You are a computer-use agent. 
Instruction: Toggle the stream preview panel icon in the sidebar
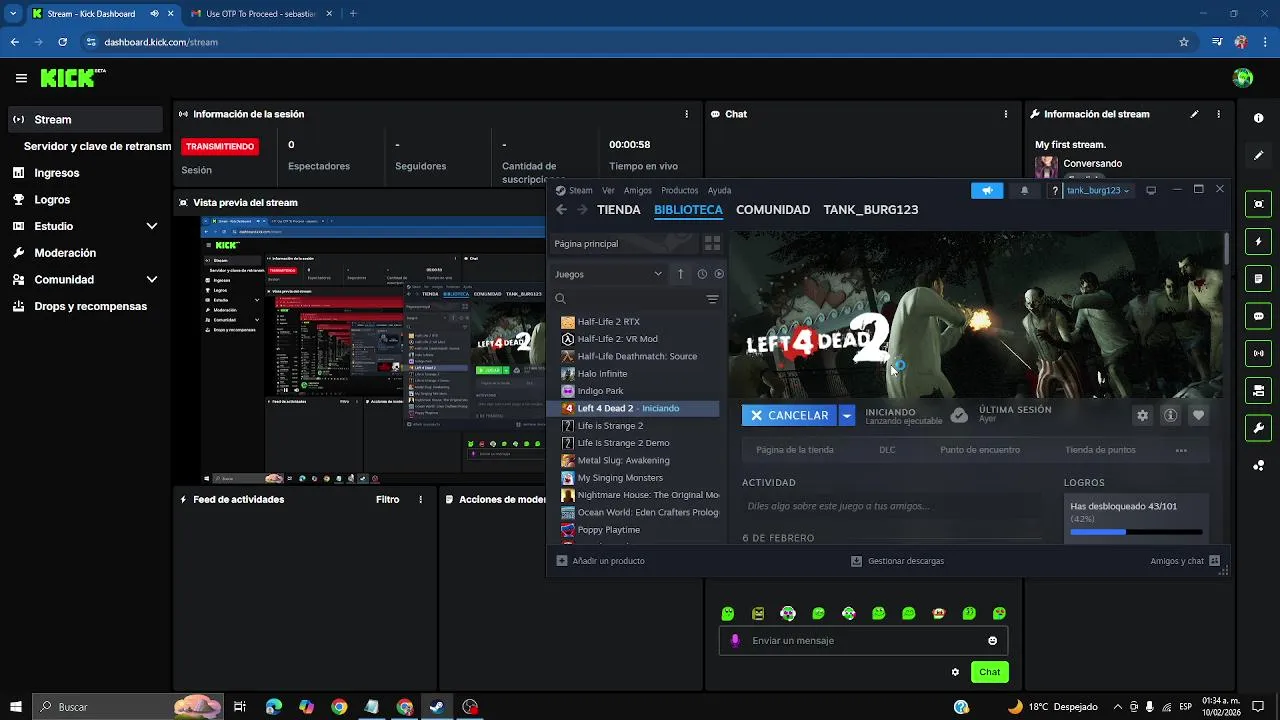[x=1258, y=204]
